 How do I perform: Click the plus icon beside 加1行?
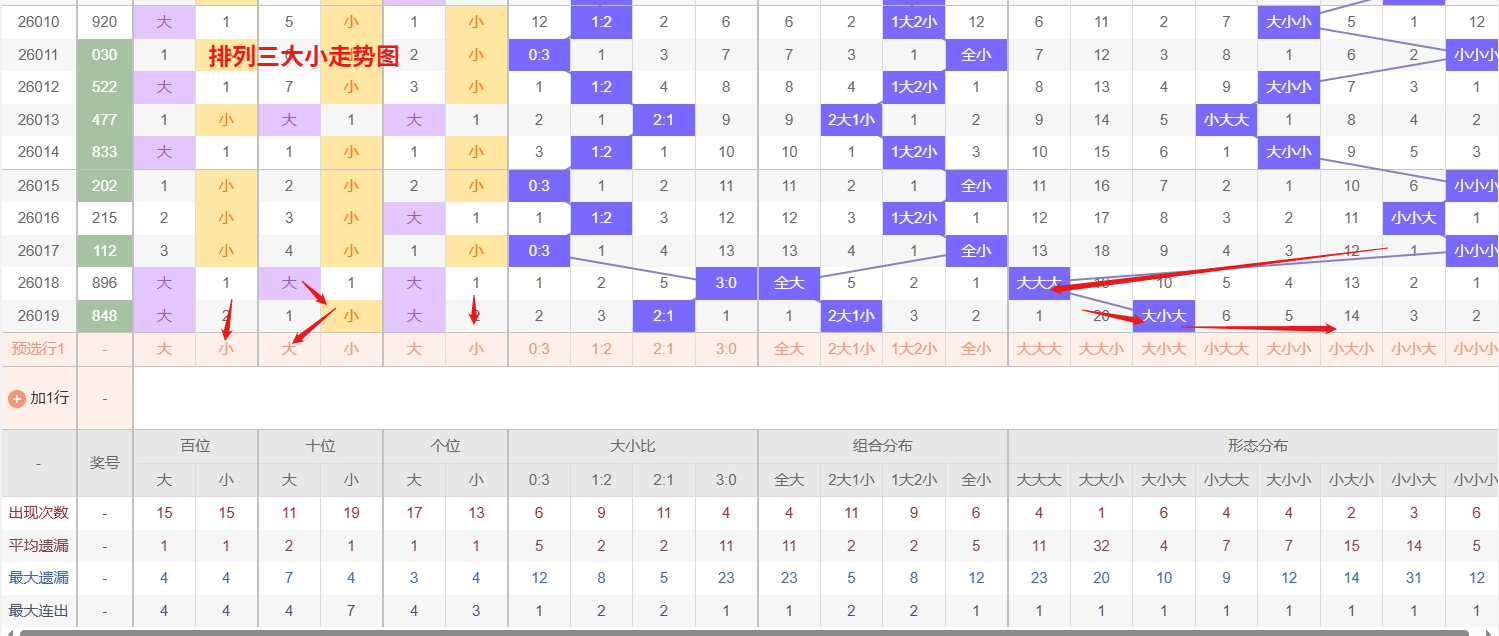[17, 398]
